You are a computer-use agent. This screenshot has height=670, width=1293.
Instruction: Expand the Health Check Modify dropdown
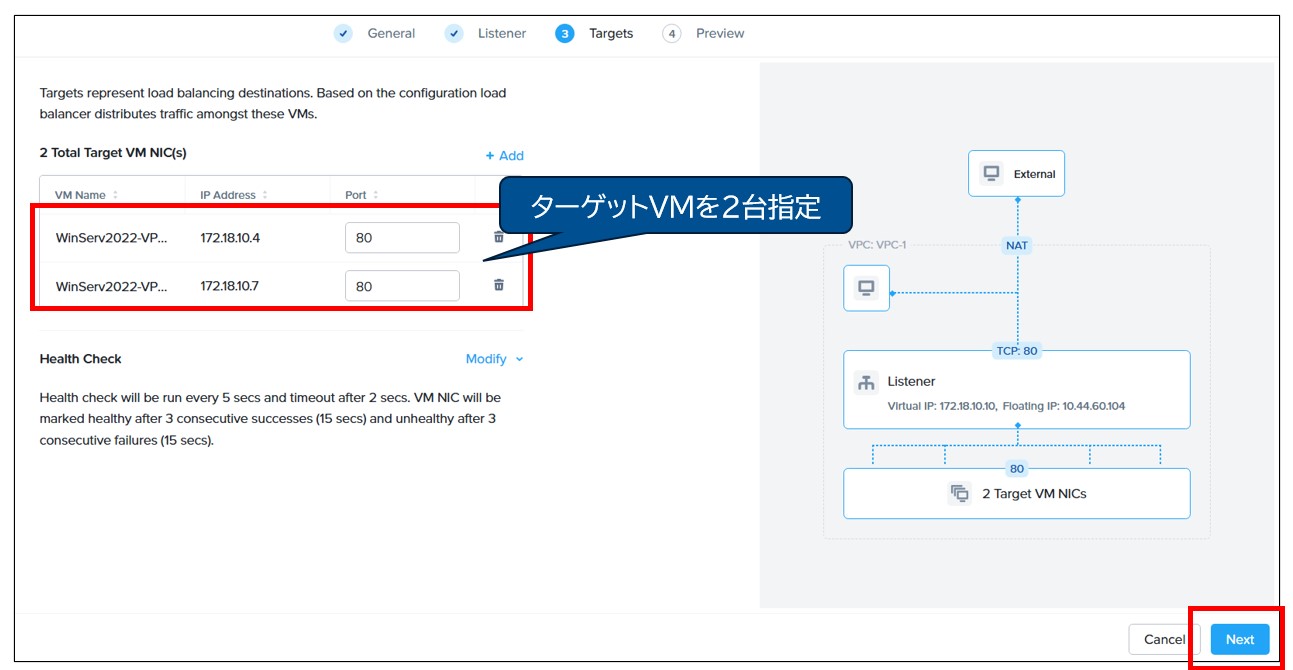pyautogui.click(x=494, y=359)
